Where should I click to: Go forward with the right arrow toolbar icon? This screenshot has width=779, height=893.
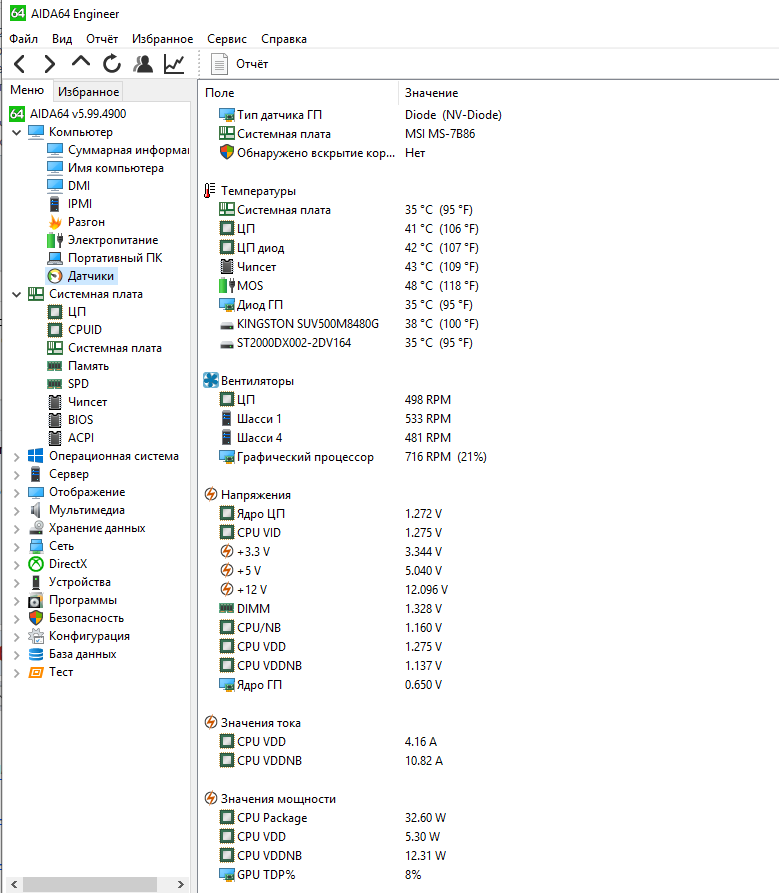50,64
